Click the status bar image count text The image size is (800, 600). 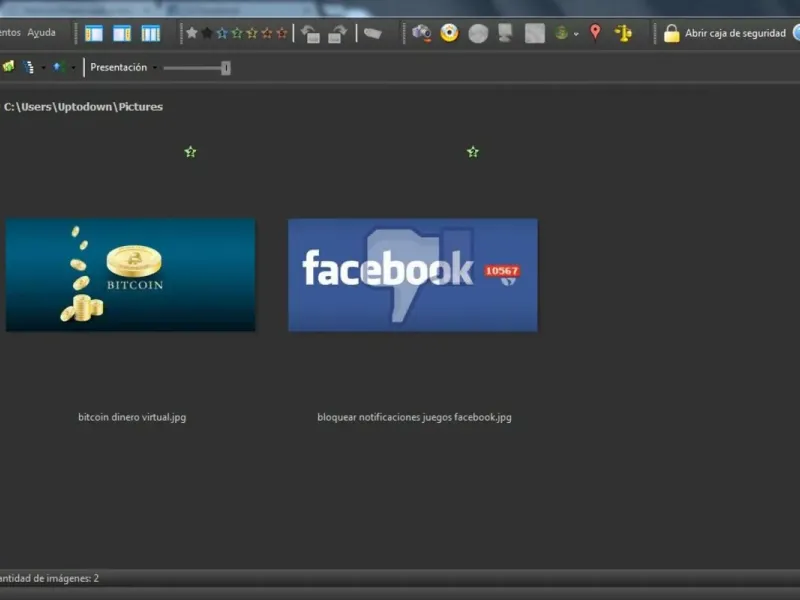pos(49,579)
